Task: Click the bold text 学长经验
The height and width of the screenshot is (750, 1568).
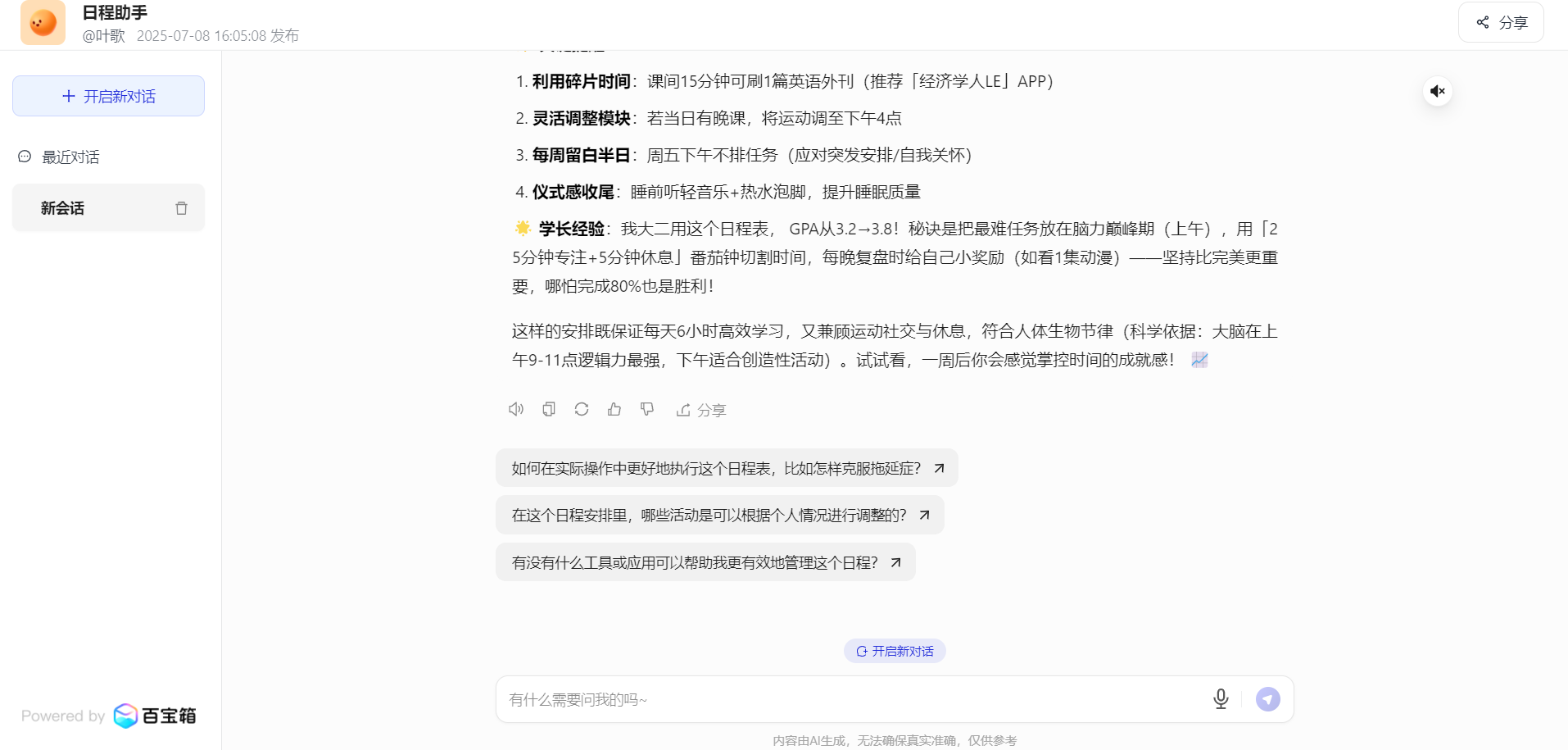Action: pyautogui.click(x=572, y=229)
